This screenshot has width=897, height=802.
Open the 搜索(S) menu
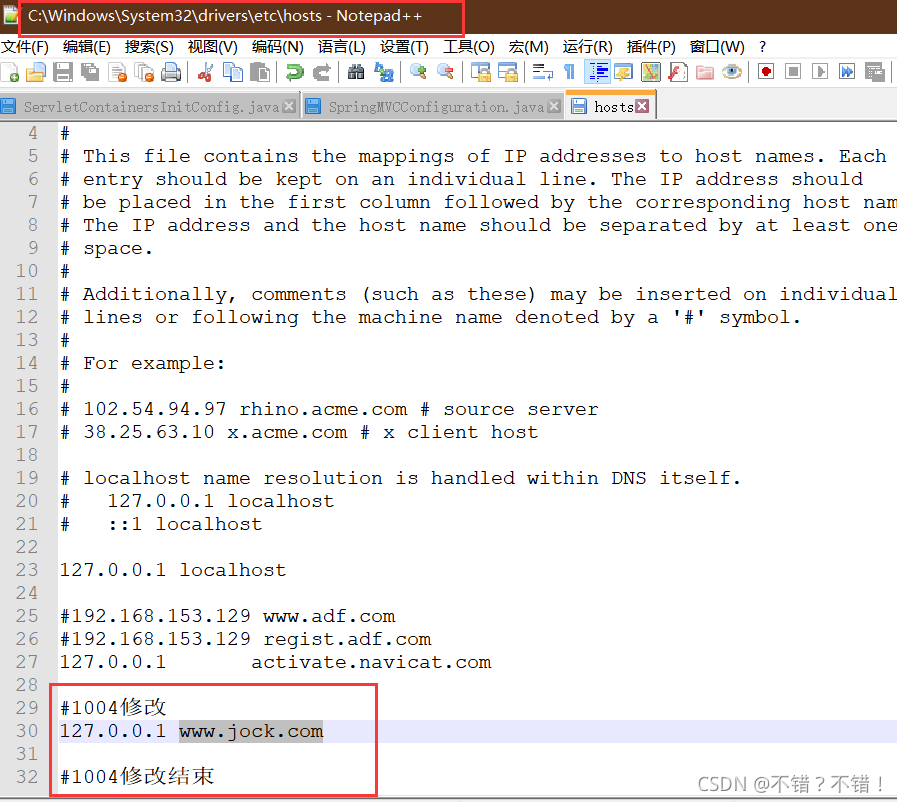tap(149, 47)
